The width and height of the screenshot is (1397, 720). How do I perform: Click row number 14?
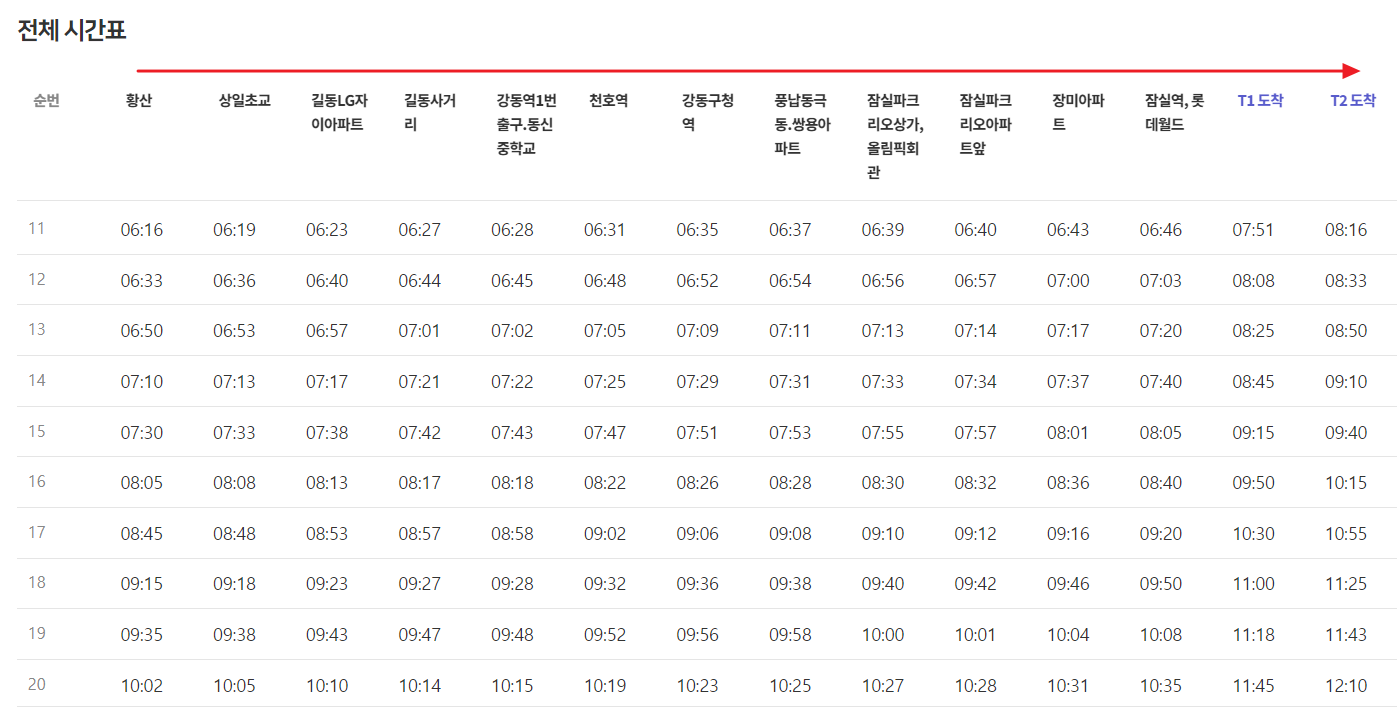click(x=37, y=381)
